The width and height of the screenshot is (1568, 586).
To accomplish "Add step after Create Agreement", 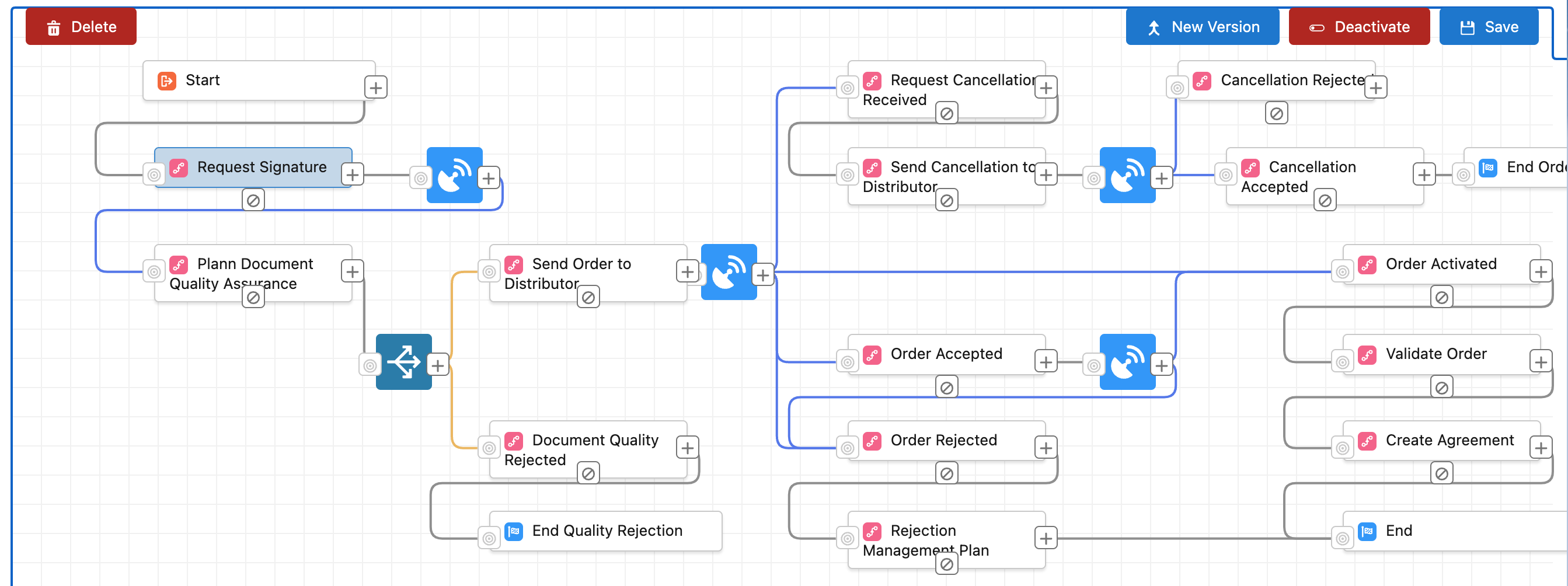I will pos(1541,448).
